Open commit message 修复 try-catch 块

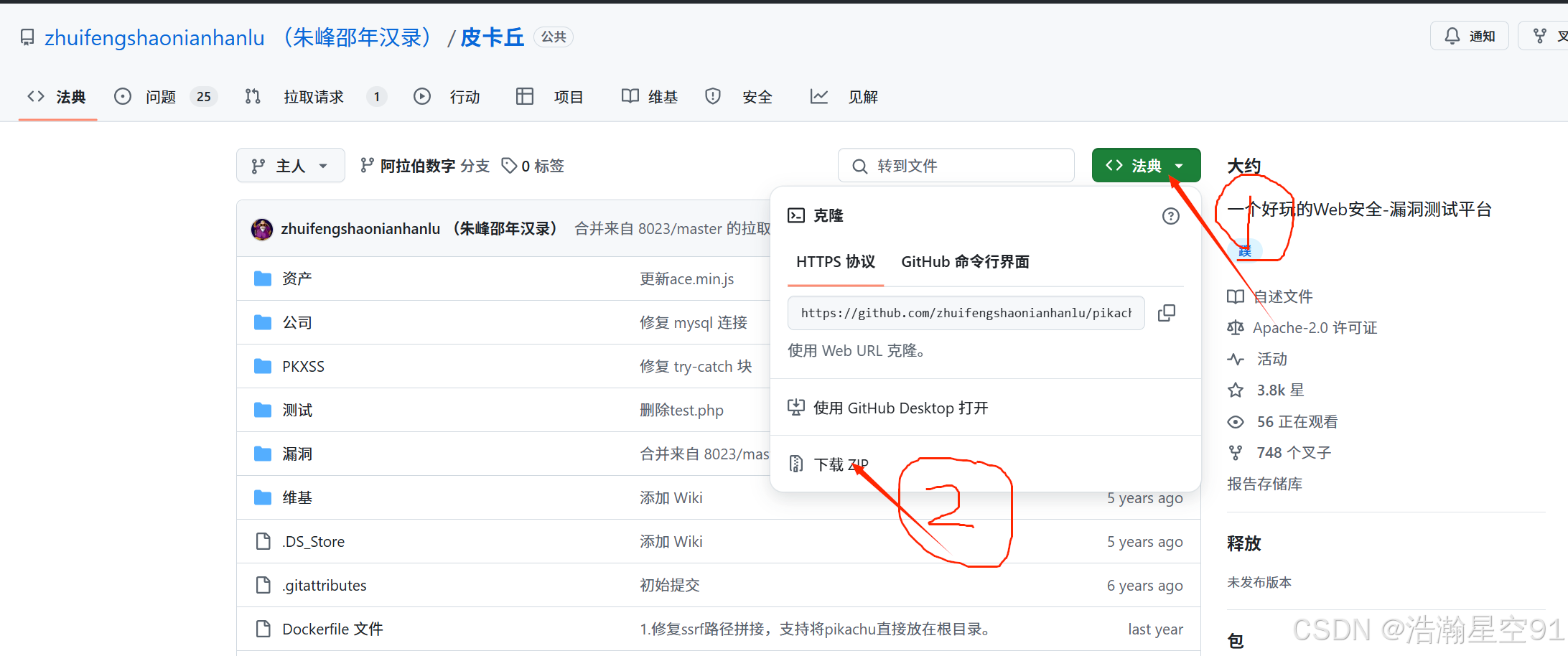tap(696, 366)
